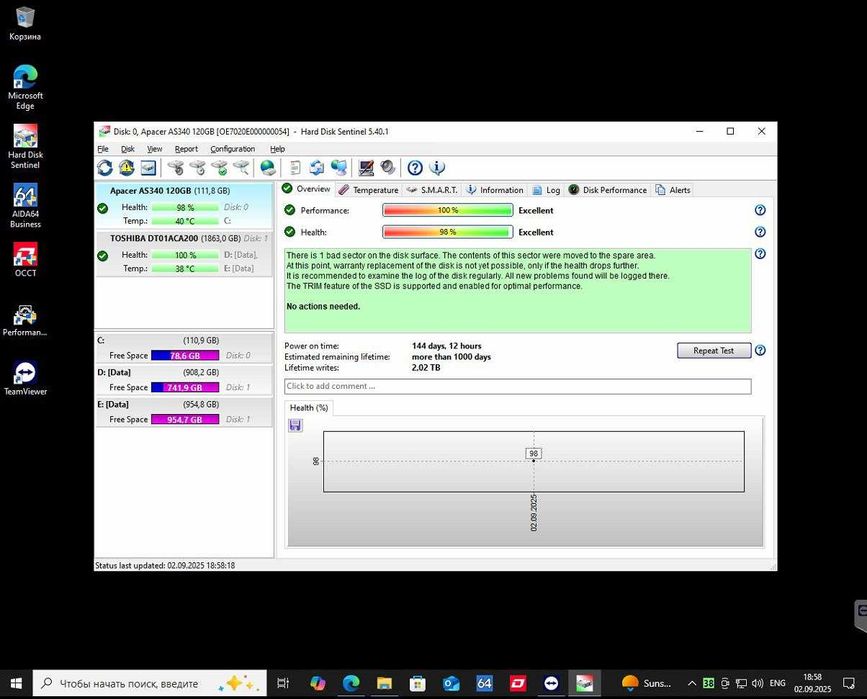Click the Windows Start button
This screenshot has height=699, width=867.
tap(16, 684)
